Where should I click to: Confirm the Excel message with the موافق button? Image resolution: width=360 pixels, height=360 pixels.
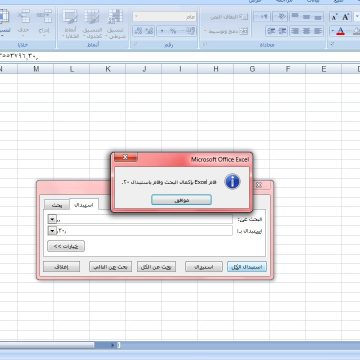point(181,200)
